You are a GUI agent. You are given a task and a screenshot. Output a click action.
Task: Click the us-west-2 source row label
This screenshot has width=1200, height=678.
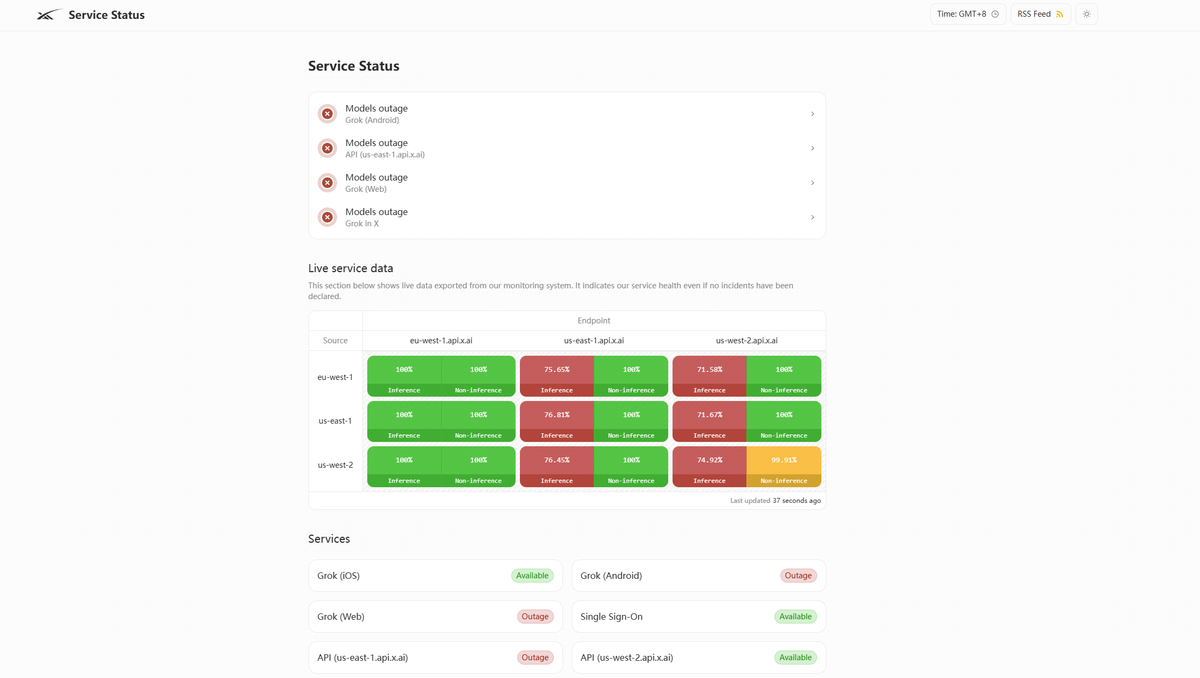[x=335, y=465]
